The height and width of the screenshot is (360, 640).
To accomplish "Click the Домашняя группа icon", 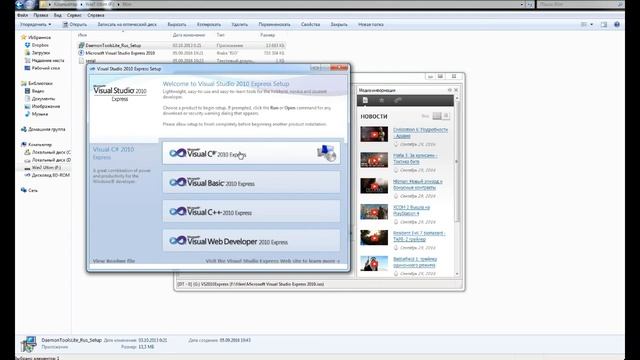I will [24, 129].
